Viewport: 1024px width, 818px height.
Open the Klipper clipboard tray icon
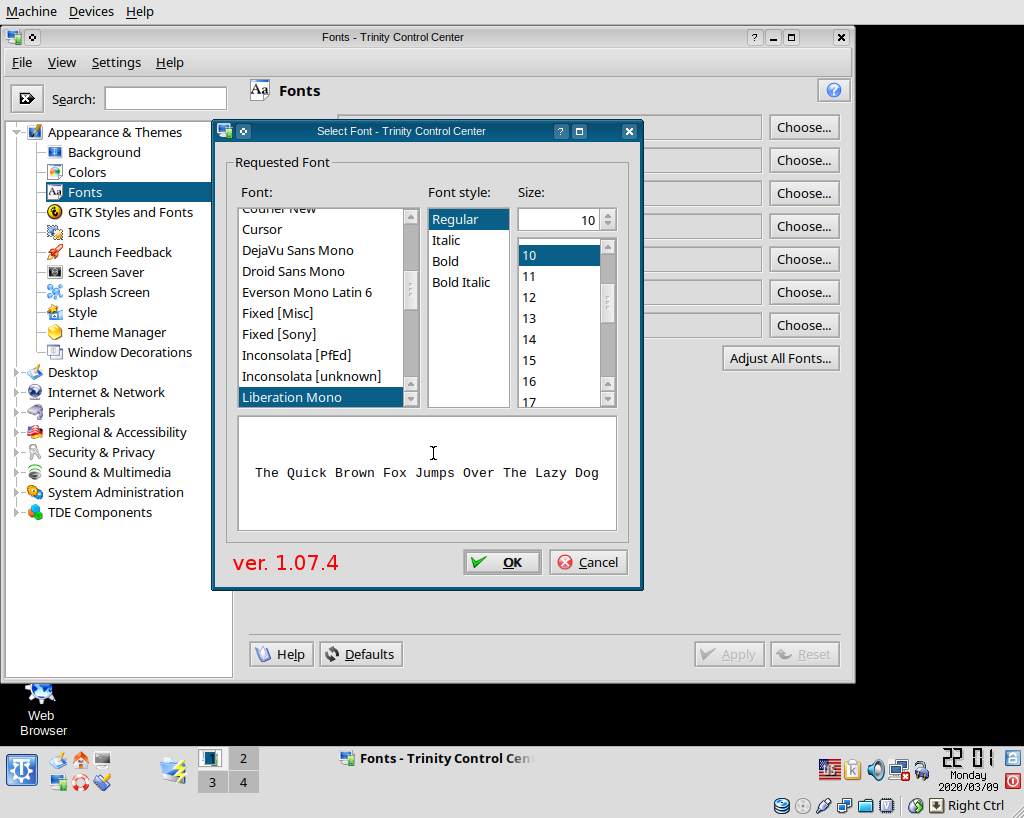[852, 770]
